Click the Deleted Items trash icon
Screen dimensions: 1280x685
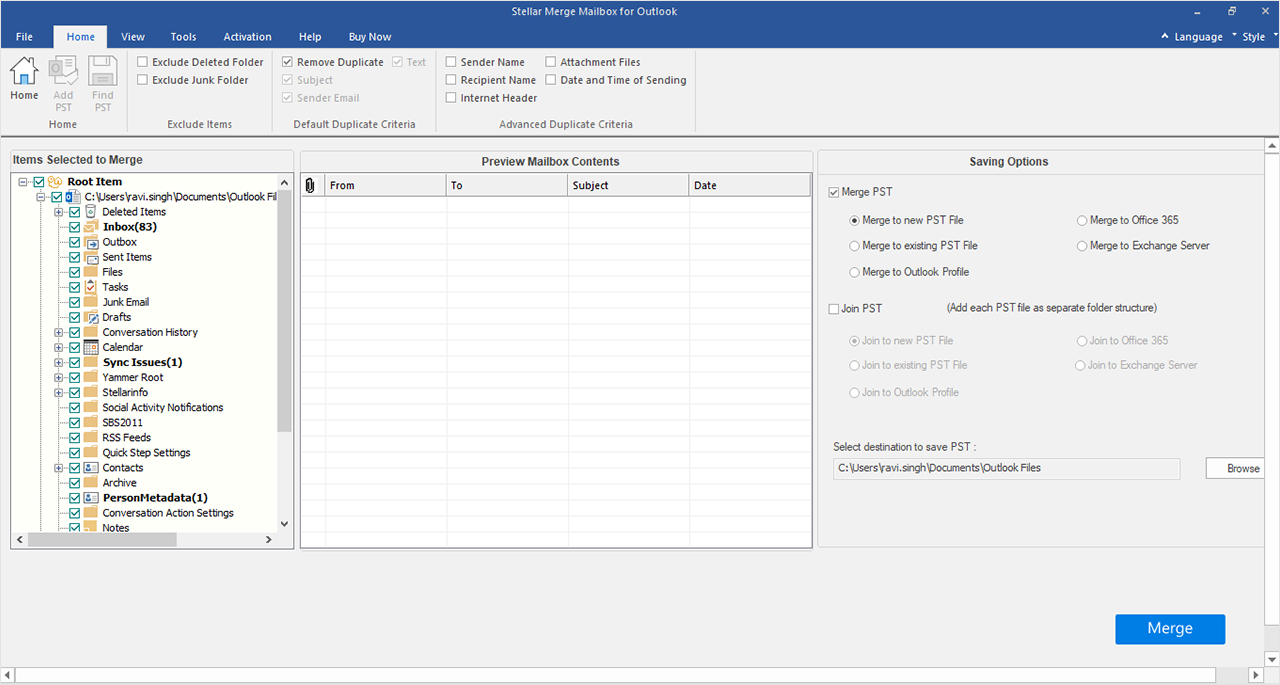tap(91, 212)
